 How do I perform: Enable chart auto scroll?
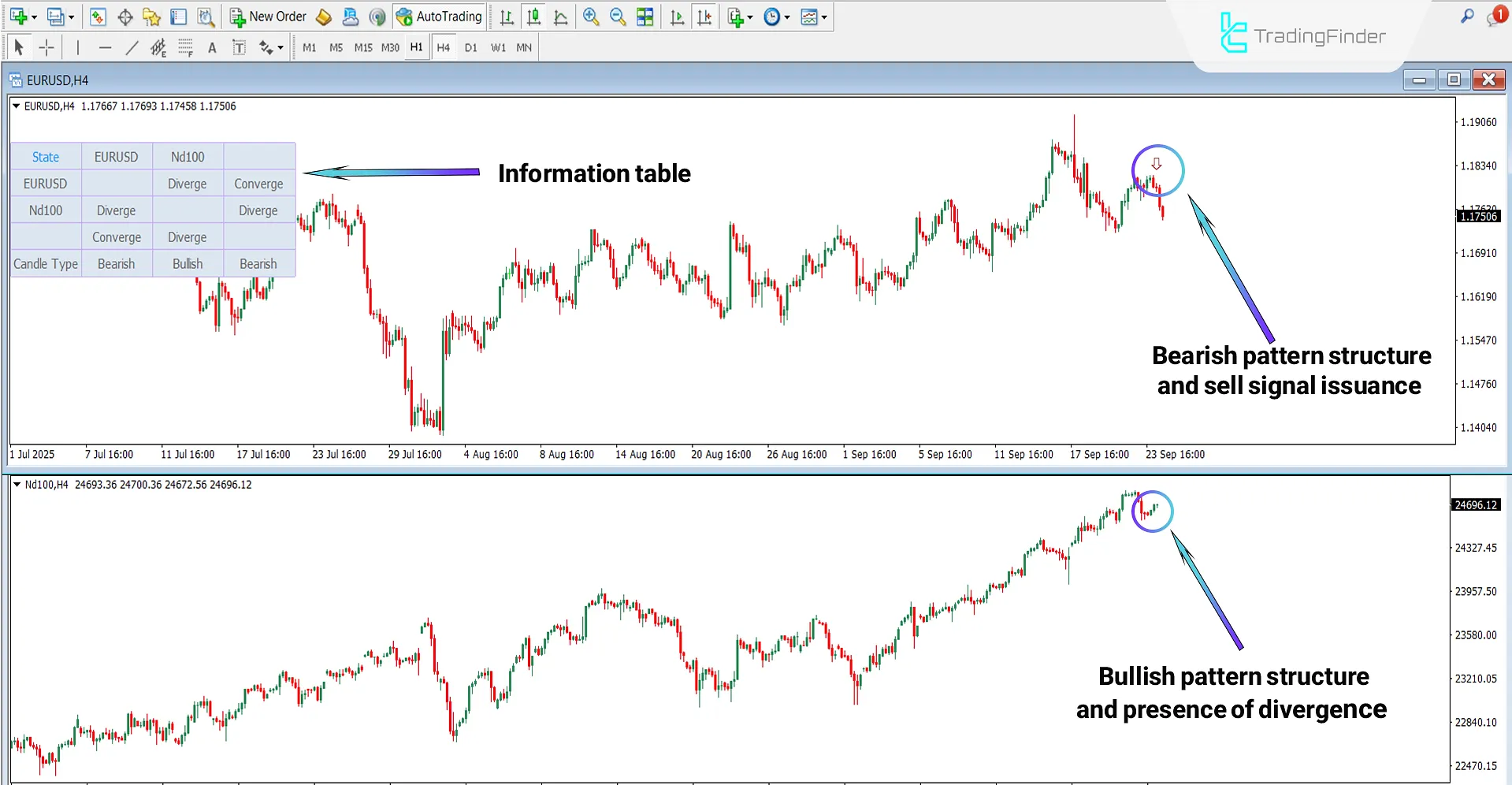point(677,17)
